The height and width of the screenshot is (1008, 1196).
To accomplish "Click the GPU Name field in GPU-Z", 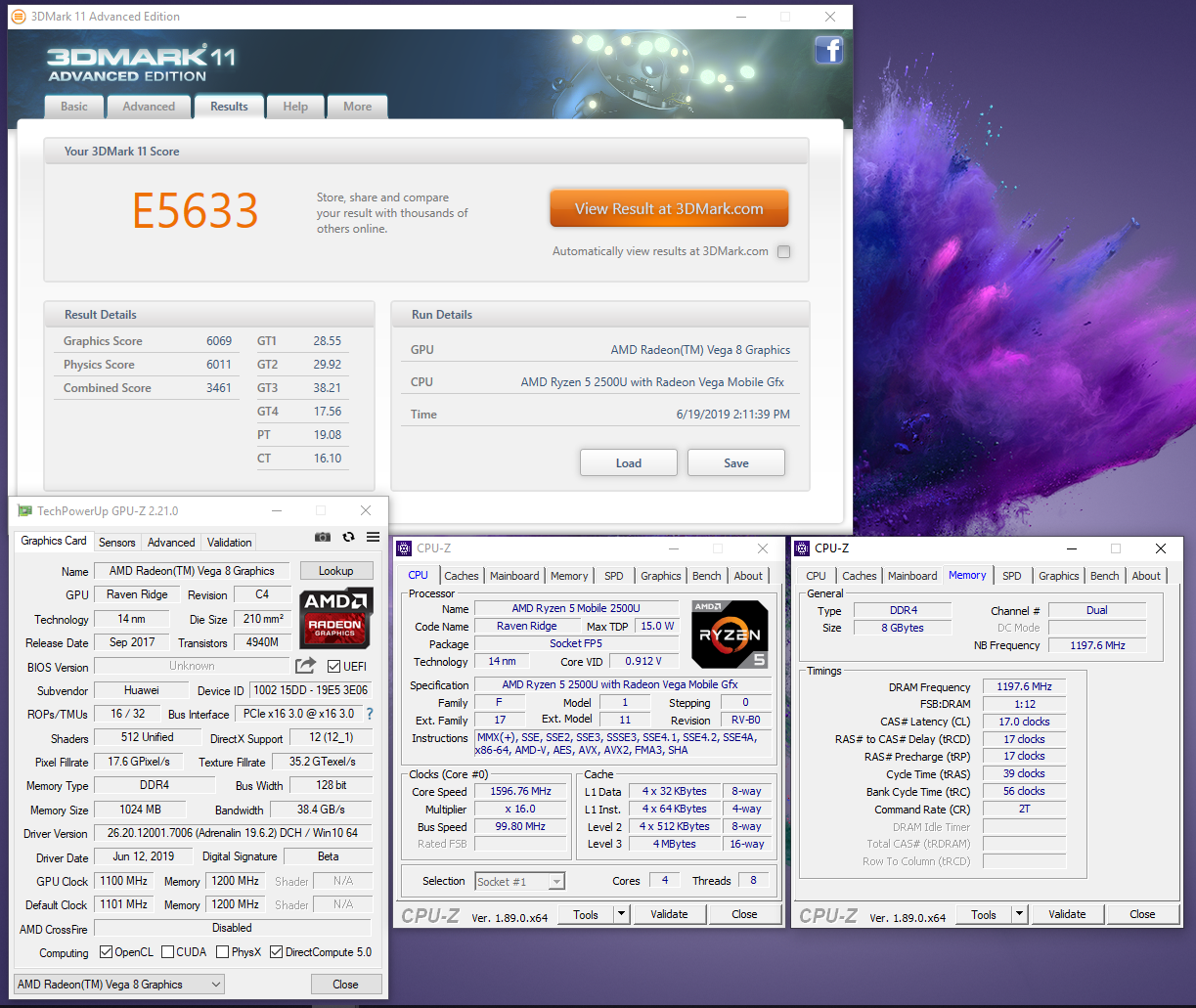I will pyautogui.click(x=192, y=570).
